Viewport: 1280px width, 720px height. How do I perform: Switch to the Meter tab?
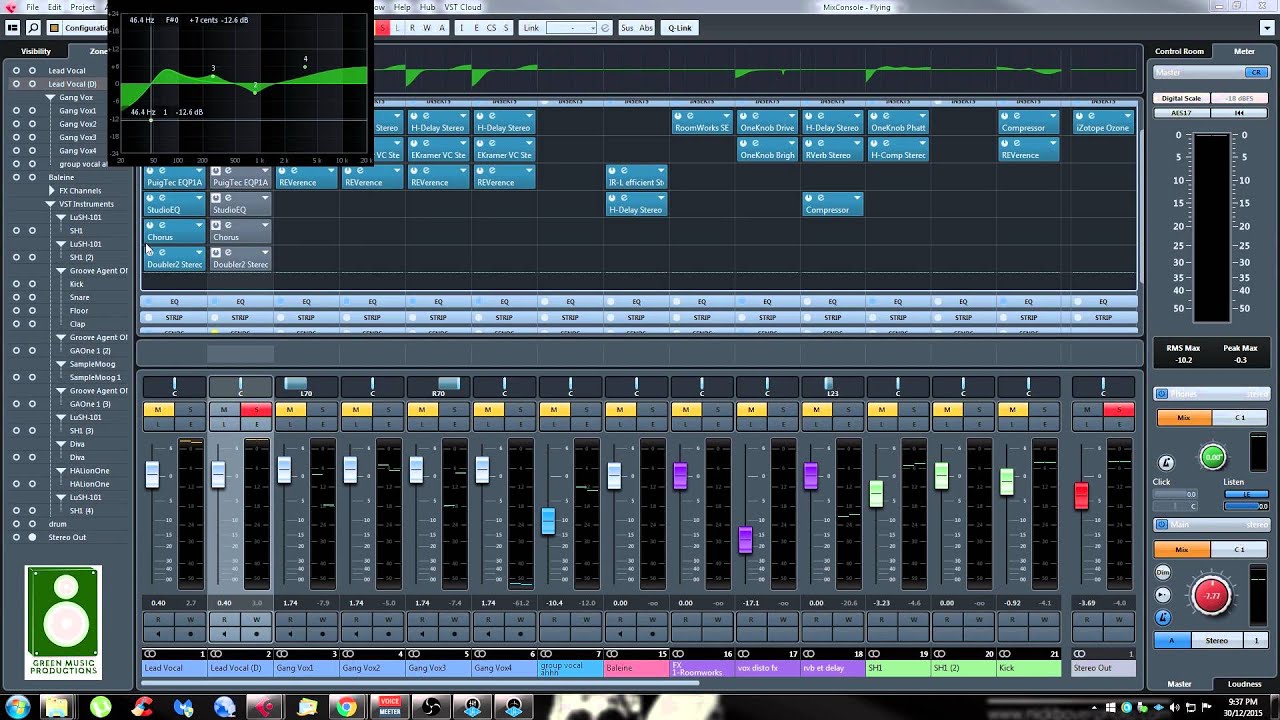click(1244, 51)
